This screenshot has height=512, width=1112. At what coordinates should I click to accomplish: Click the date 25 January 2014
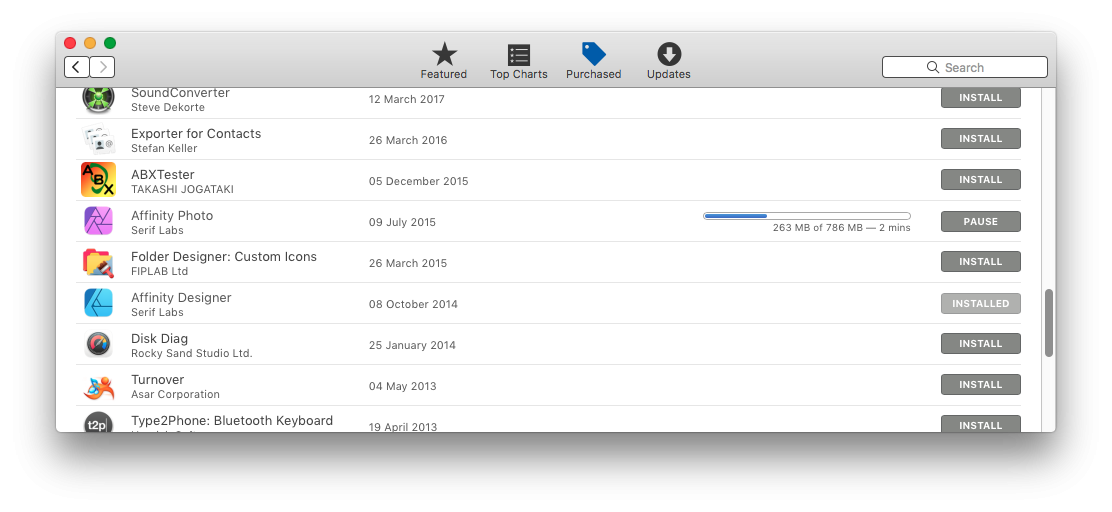coord(412,345)
